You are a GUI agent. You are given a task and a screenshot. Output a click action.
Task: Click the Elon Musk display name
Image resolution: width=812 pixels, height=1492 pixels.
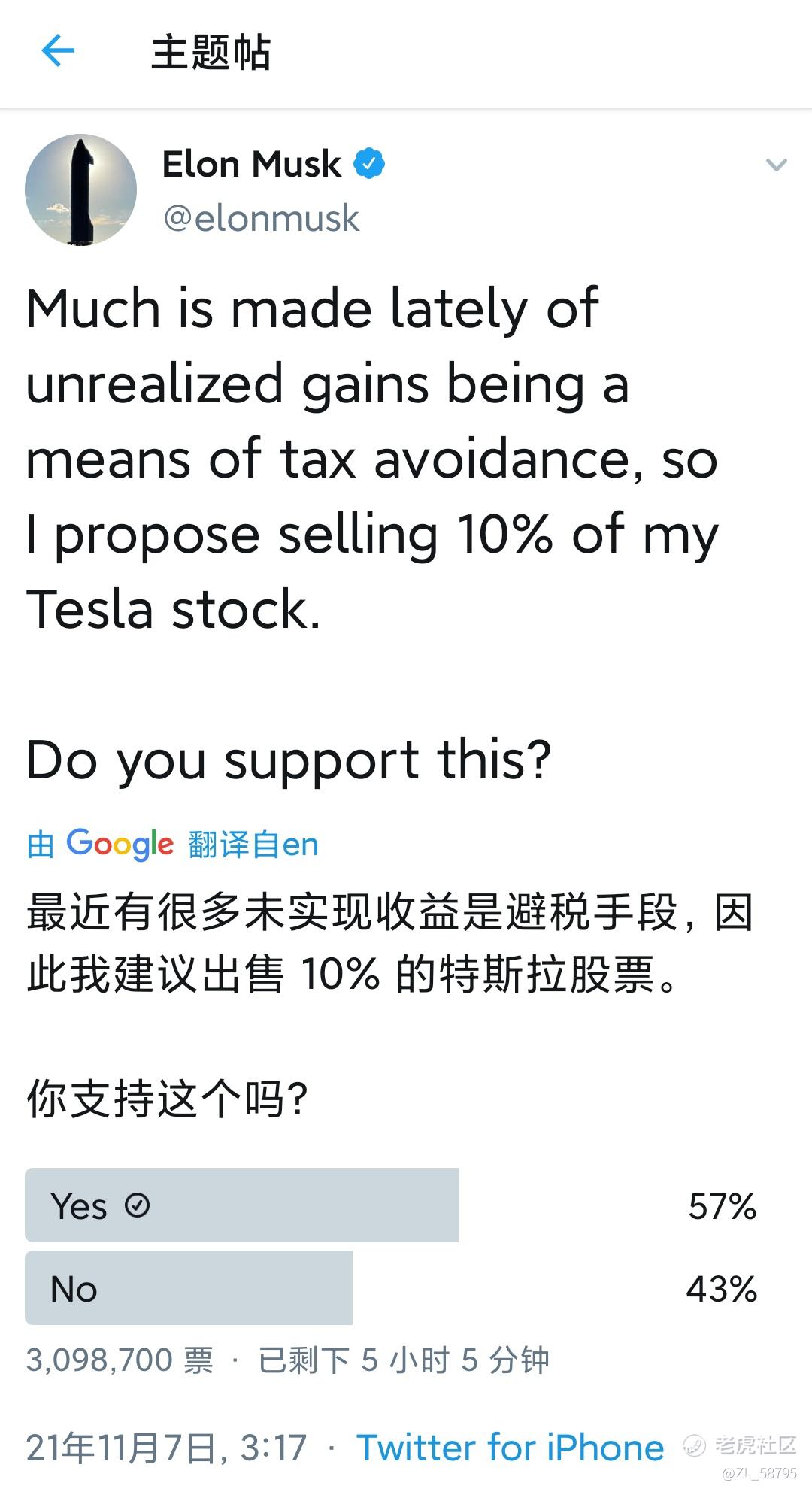coord(251,164)
